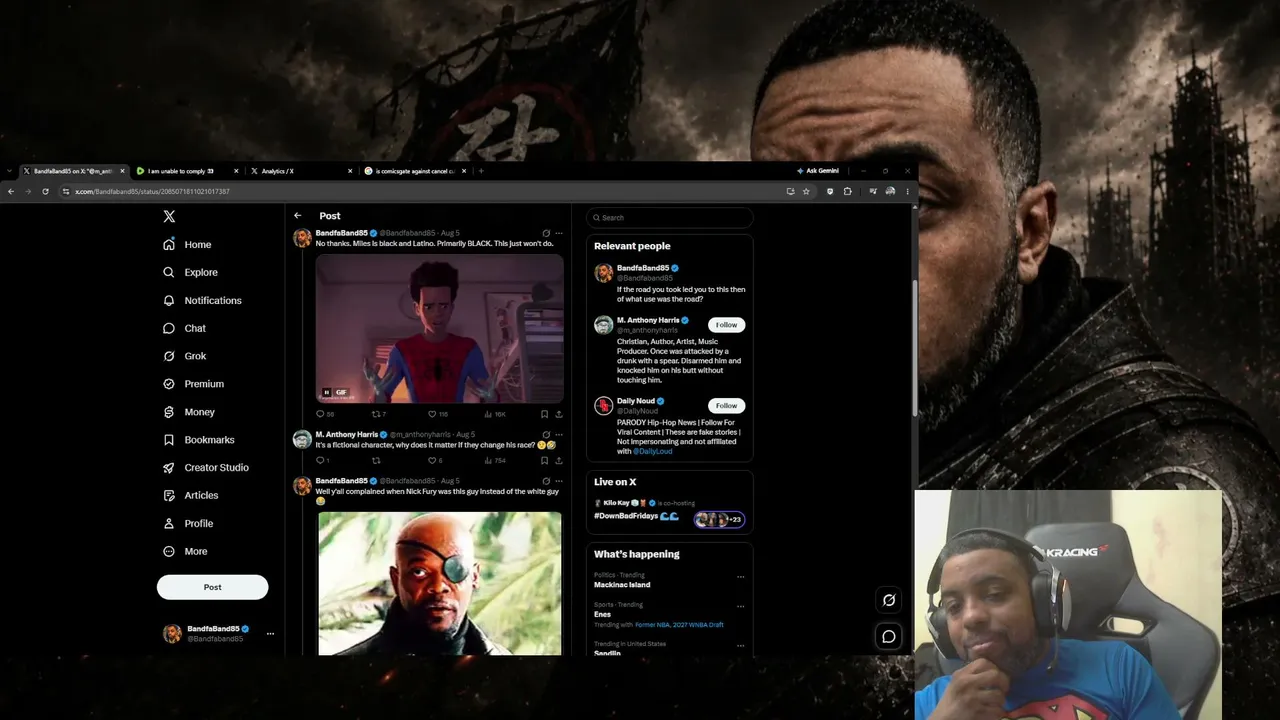
Task: Click the back arrow beside Post
Action: click(297, 215)
